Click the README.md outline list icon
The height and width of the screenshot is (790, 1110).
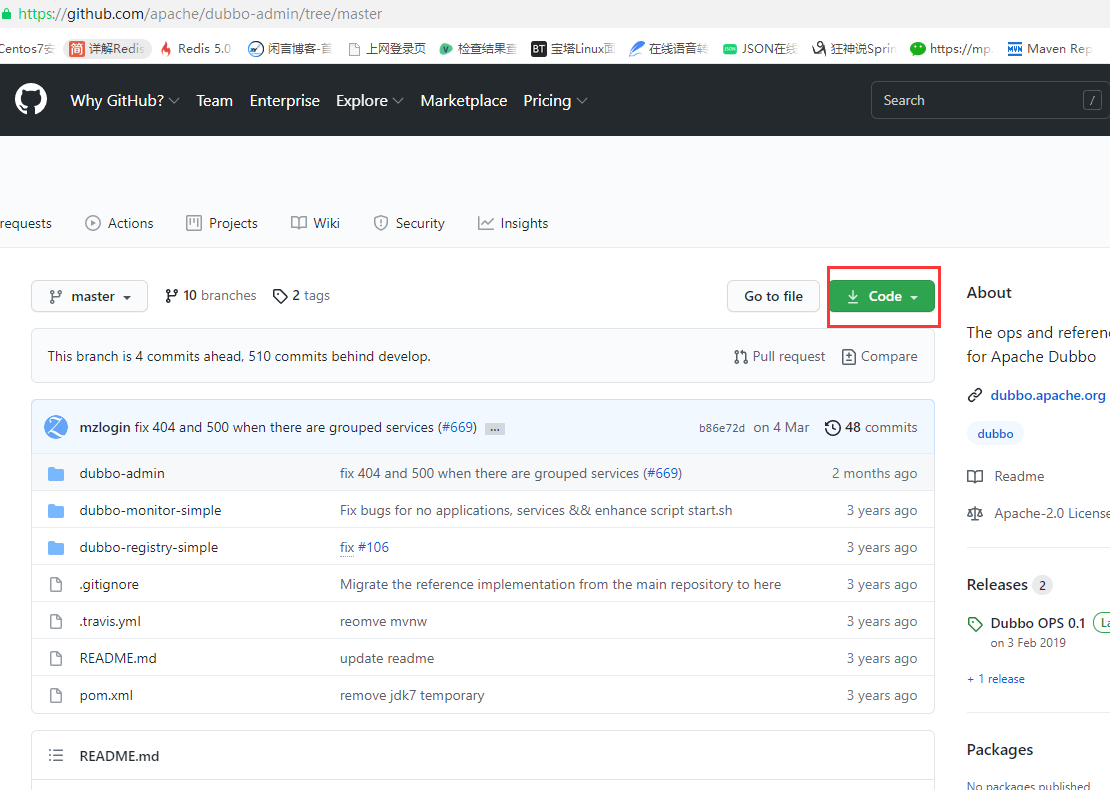tap(56, 755)
